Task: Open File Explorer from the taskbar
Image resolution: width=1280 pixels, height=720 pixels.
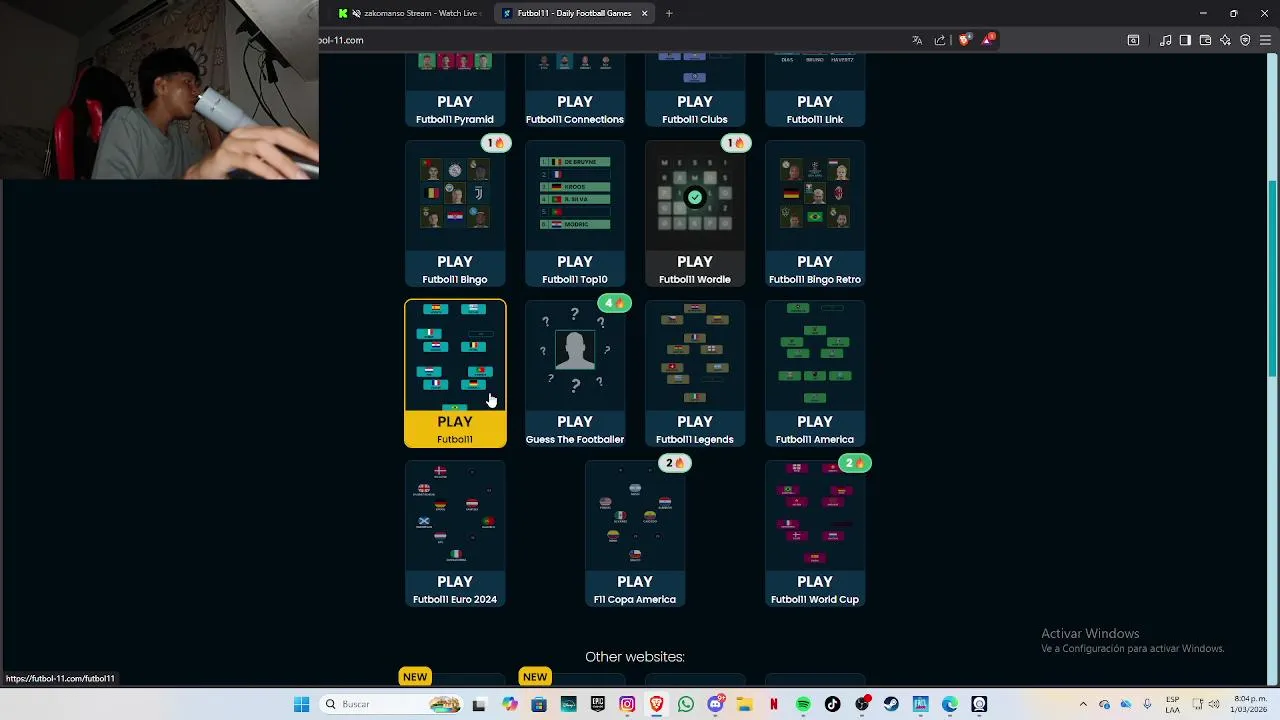Action: 744,704
